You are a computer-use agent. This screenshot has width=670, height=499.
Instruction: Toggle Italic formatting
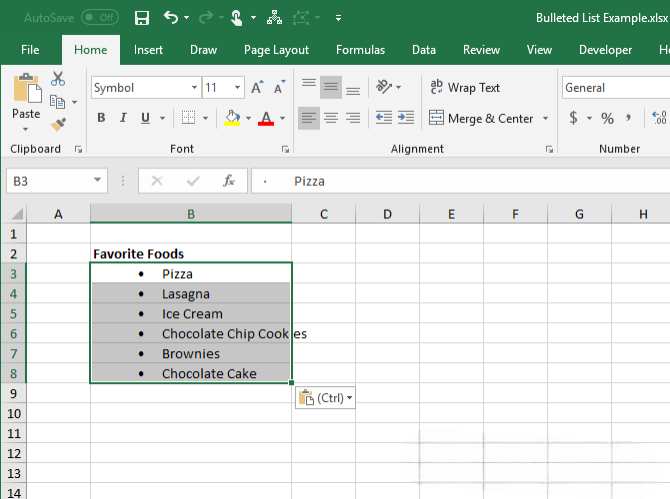[x=123, y=117]
